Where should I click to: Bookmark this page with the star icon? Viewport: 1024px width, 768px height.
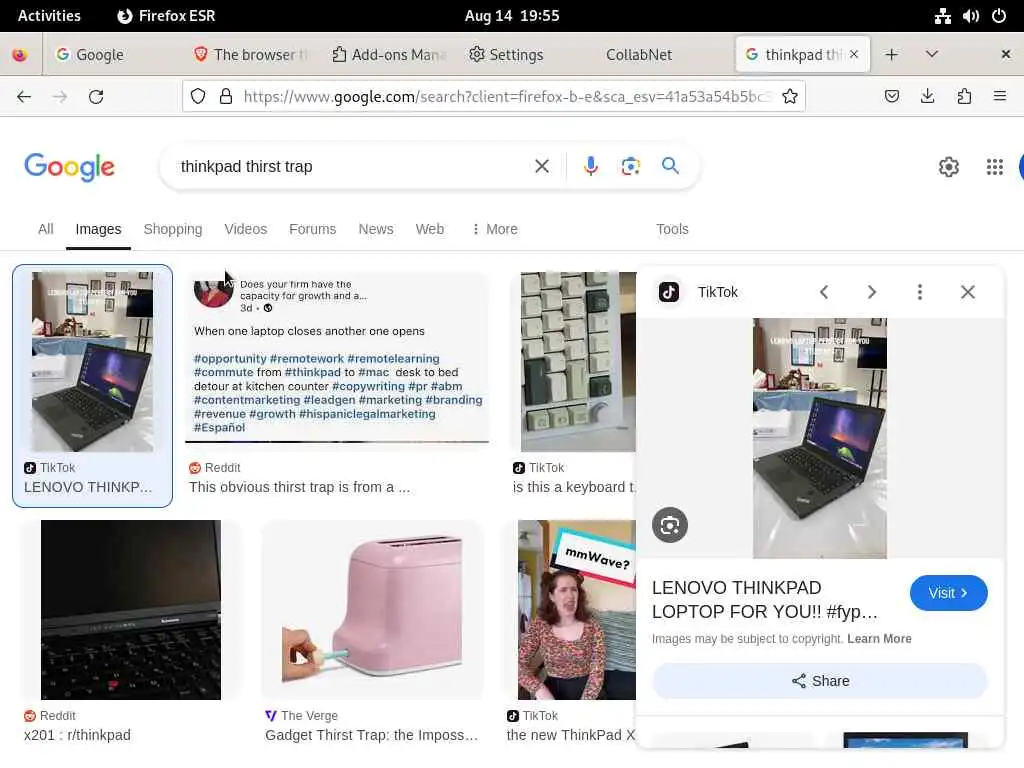pos(790,97)
